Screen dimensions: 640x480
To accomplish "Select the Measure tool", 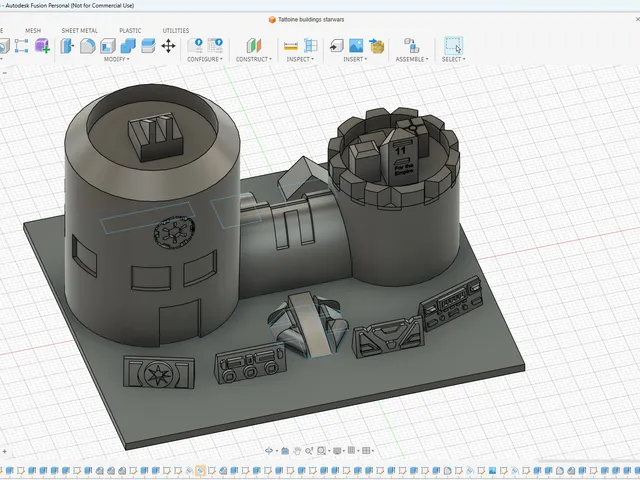I will click(291, 46).
